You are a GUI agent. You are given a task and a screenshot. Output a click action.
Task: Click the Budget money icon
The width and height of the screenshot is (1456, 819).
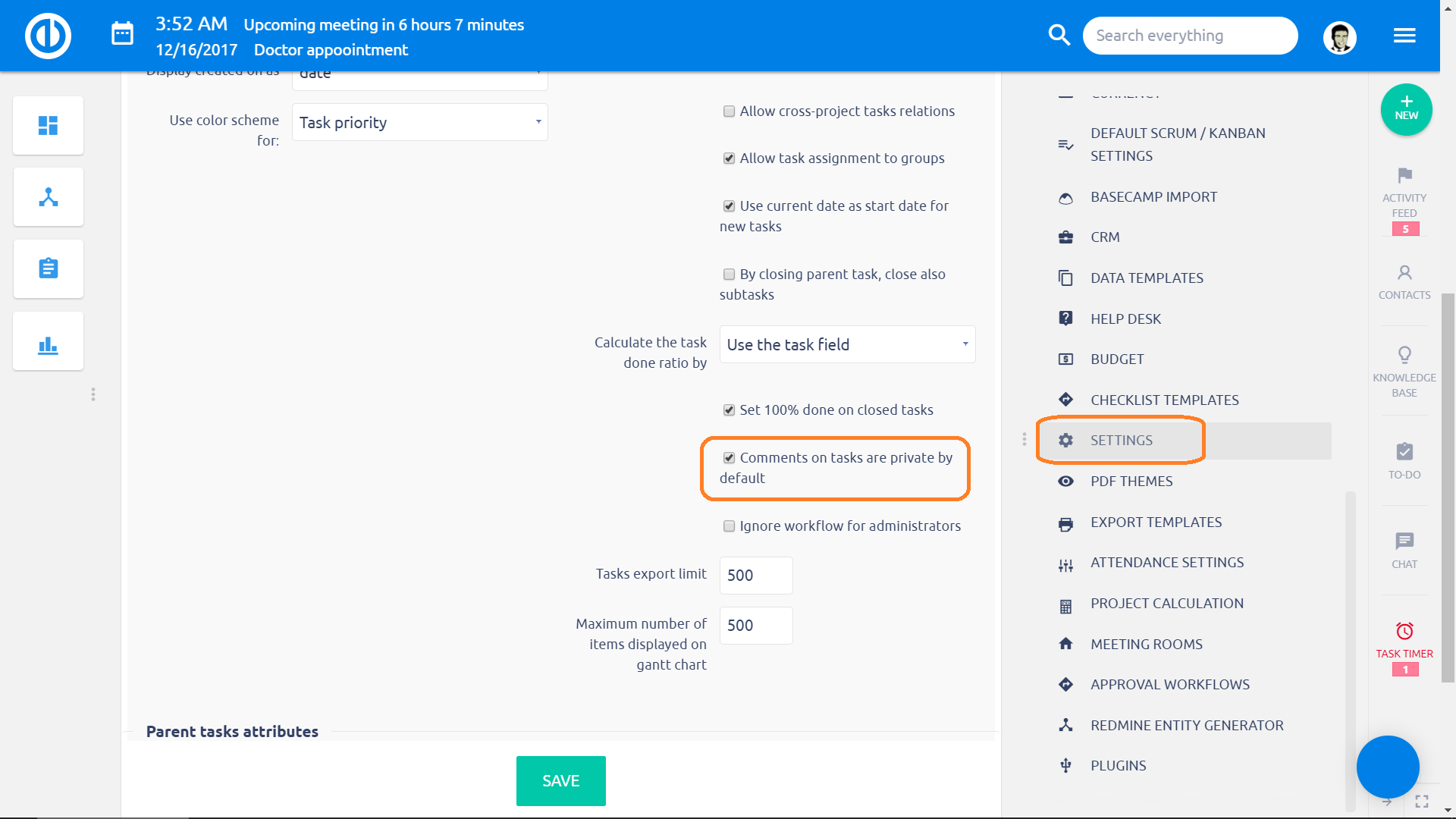coord(1065,359)
